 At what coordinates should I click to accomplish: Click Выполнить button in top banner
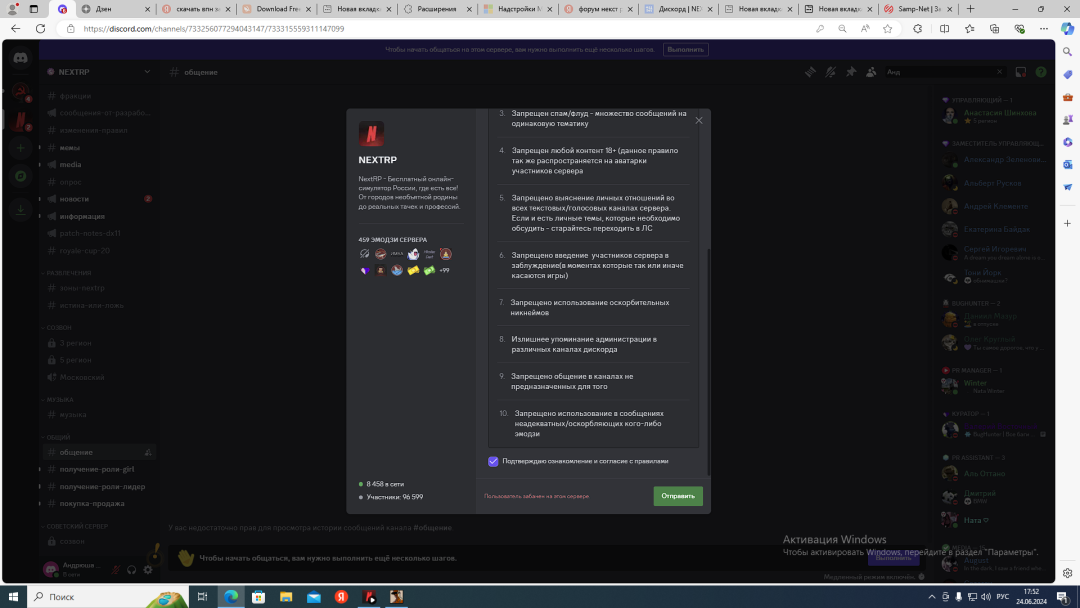tap(685, 50)
